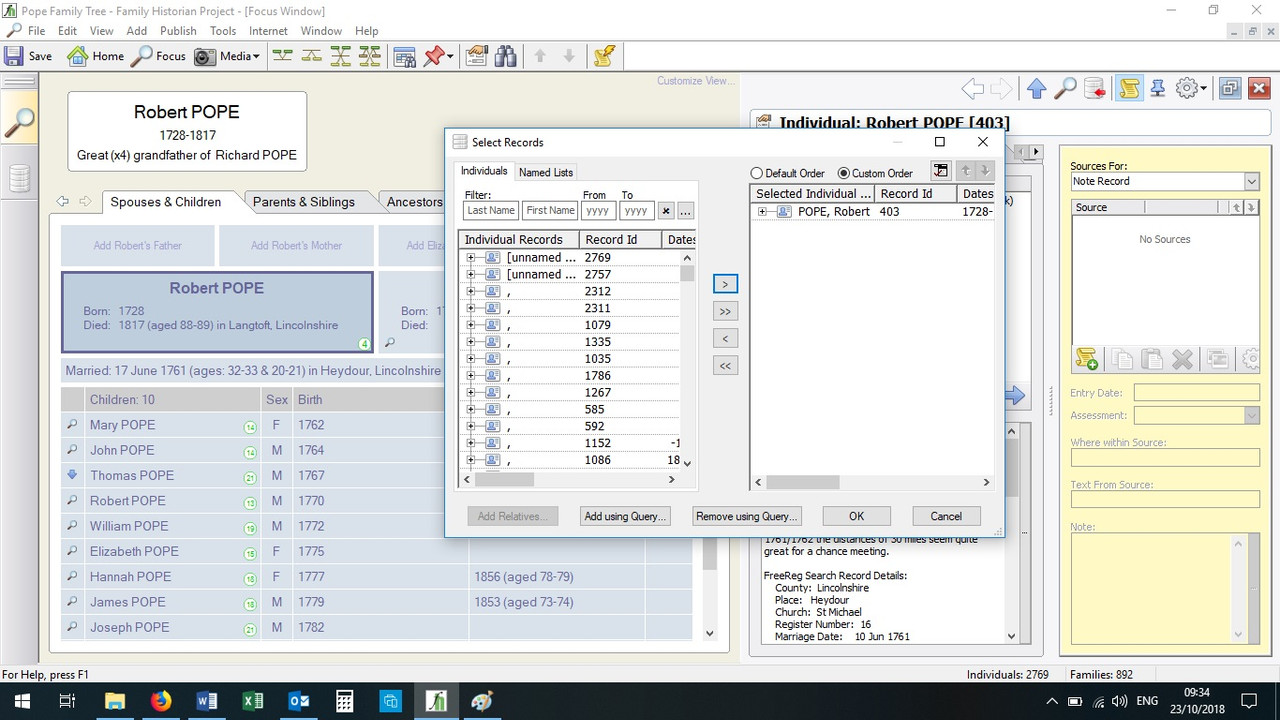Click the Ancestors diagram icon
The image size is (1280, 720).
tap(283, 56)
